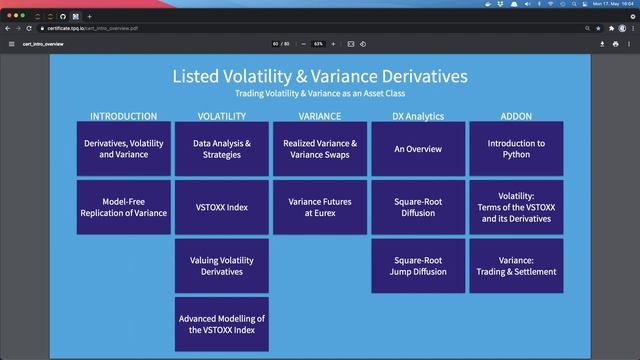Bookmark this page with the star
The image size is (640, 360).
click(x=598, y=29)
